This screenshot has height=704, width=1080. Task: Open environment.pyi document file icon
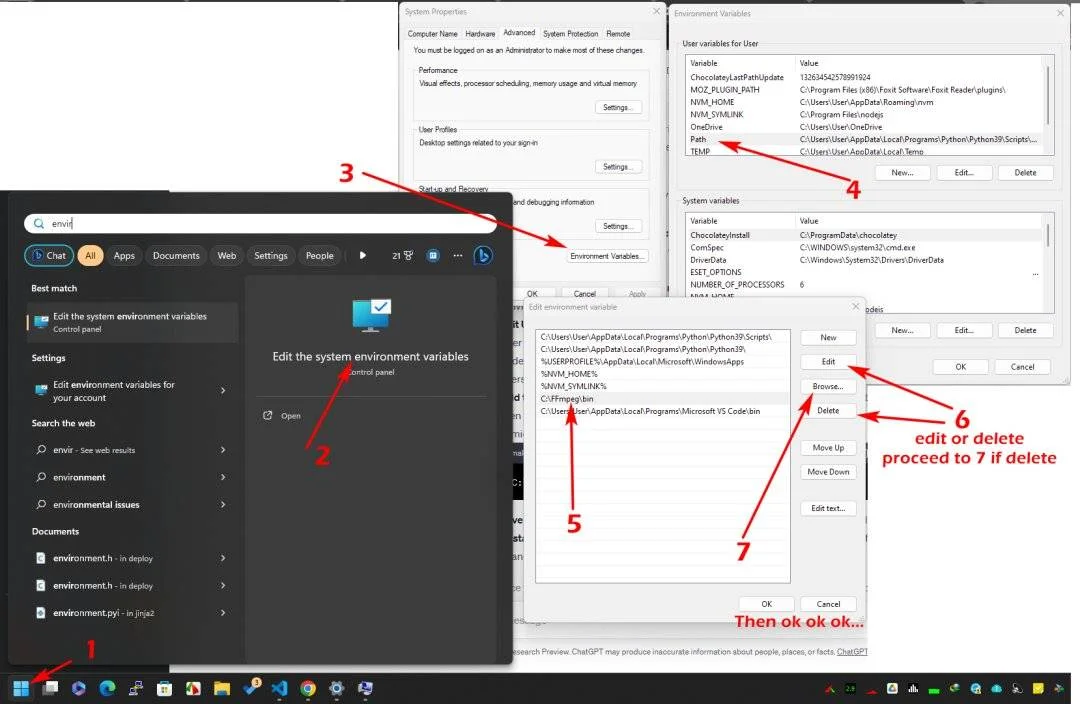tap(41, 612)
